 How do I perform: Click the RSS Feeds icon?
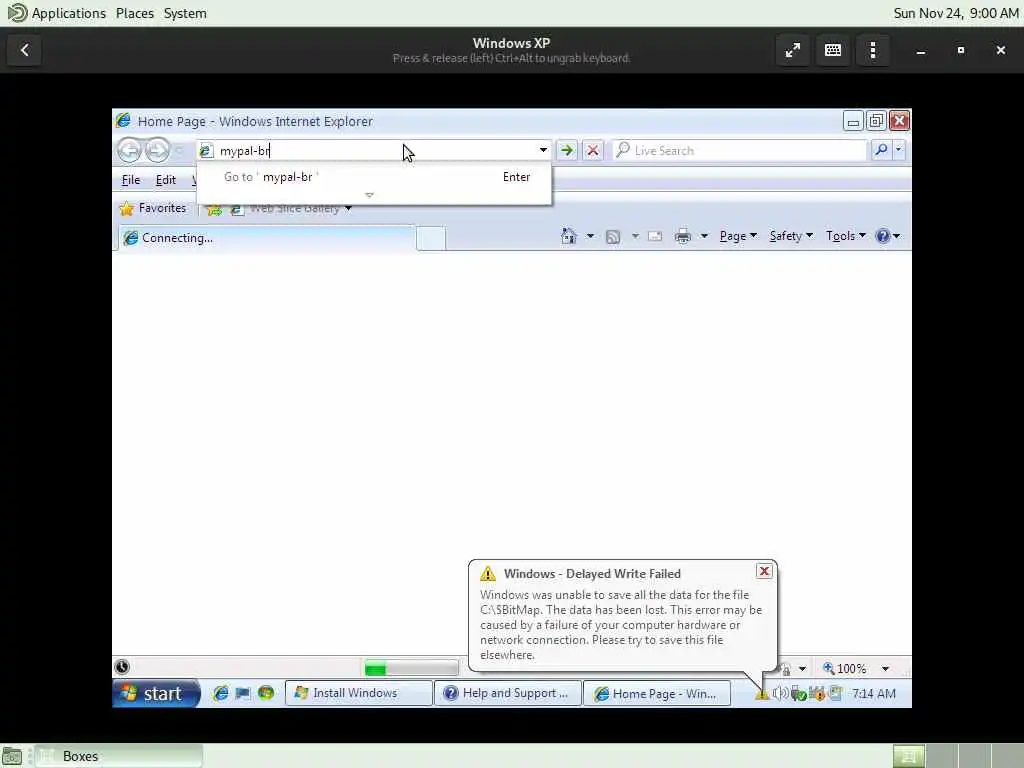[x=613, y=236]
